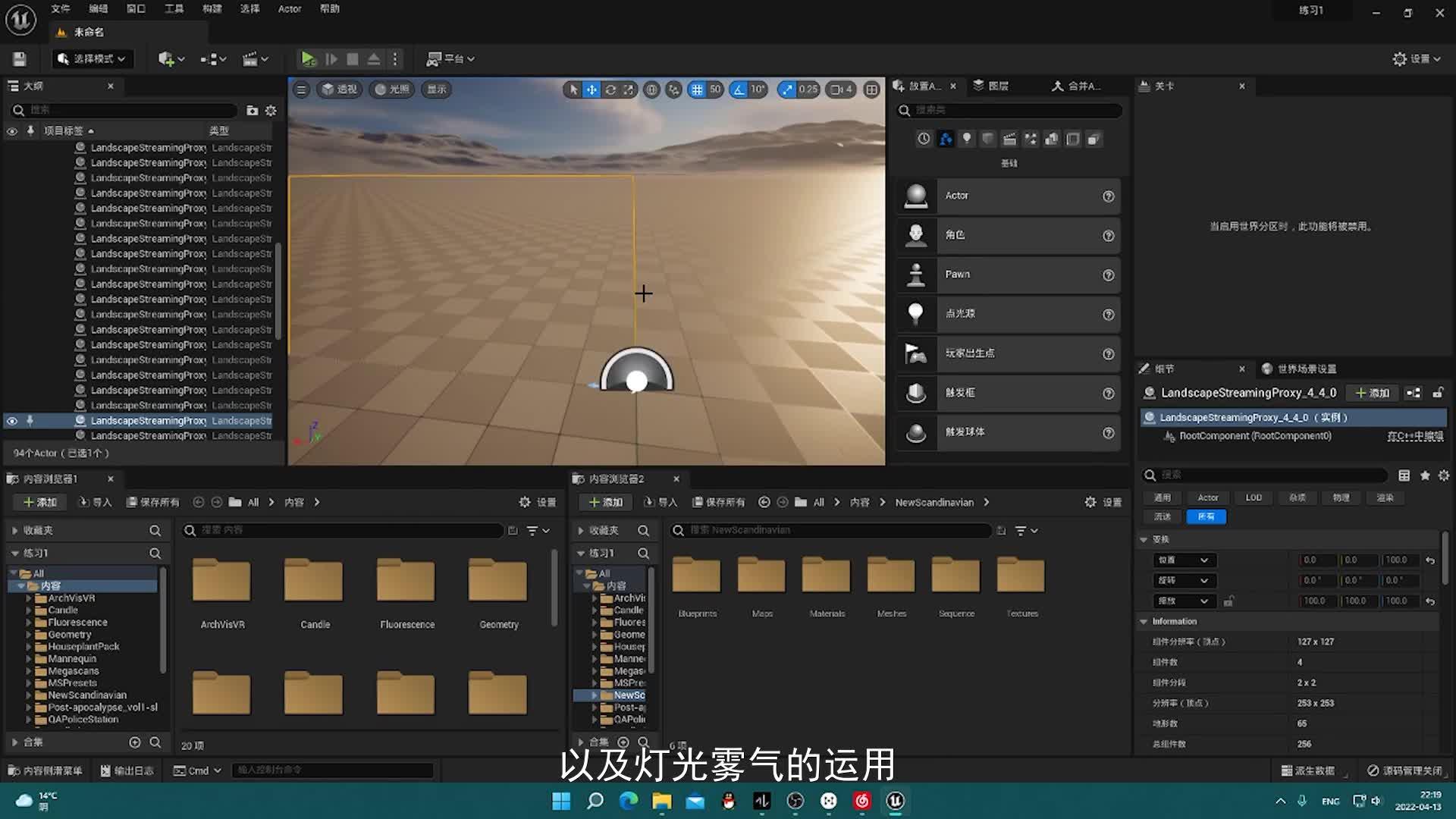Toggle grid snapping in viewport
The image size is (1456, 819).
point(697,89)
